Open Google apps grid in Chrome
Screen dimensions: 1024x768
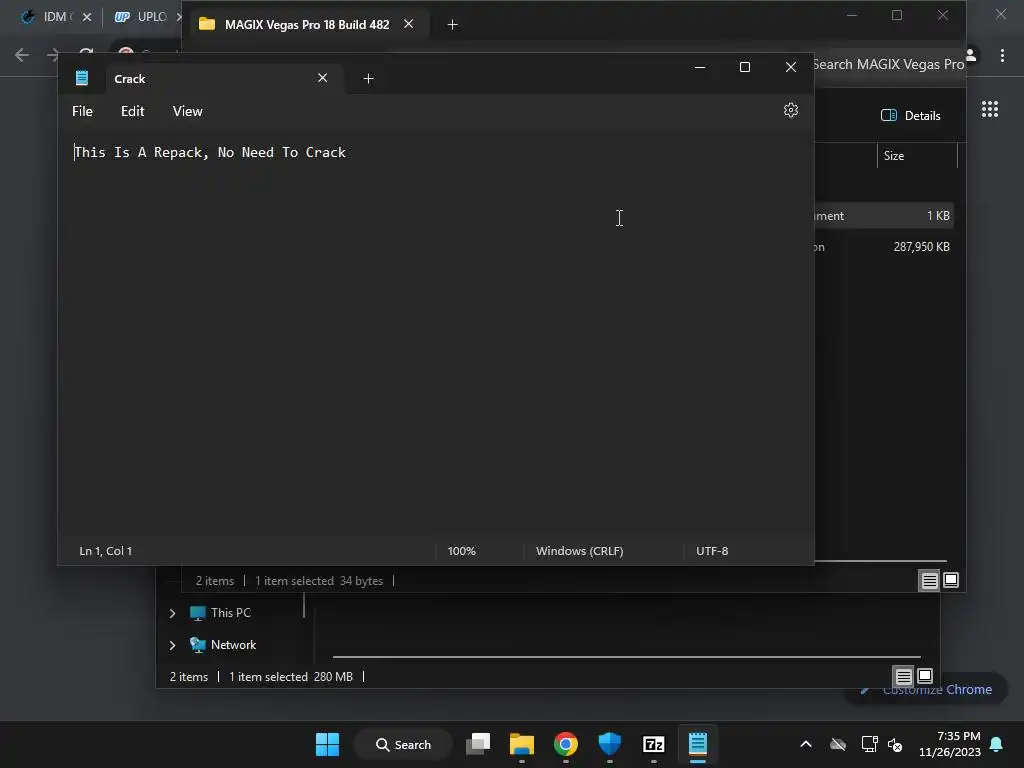click(x=990, y=109)
